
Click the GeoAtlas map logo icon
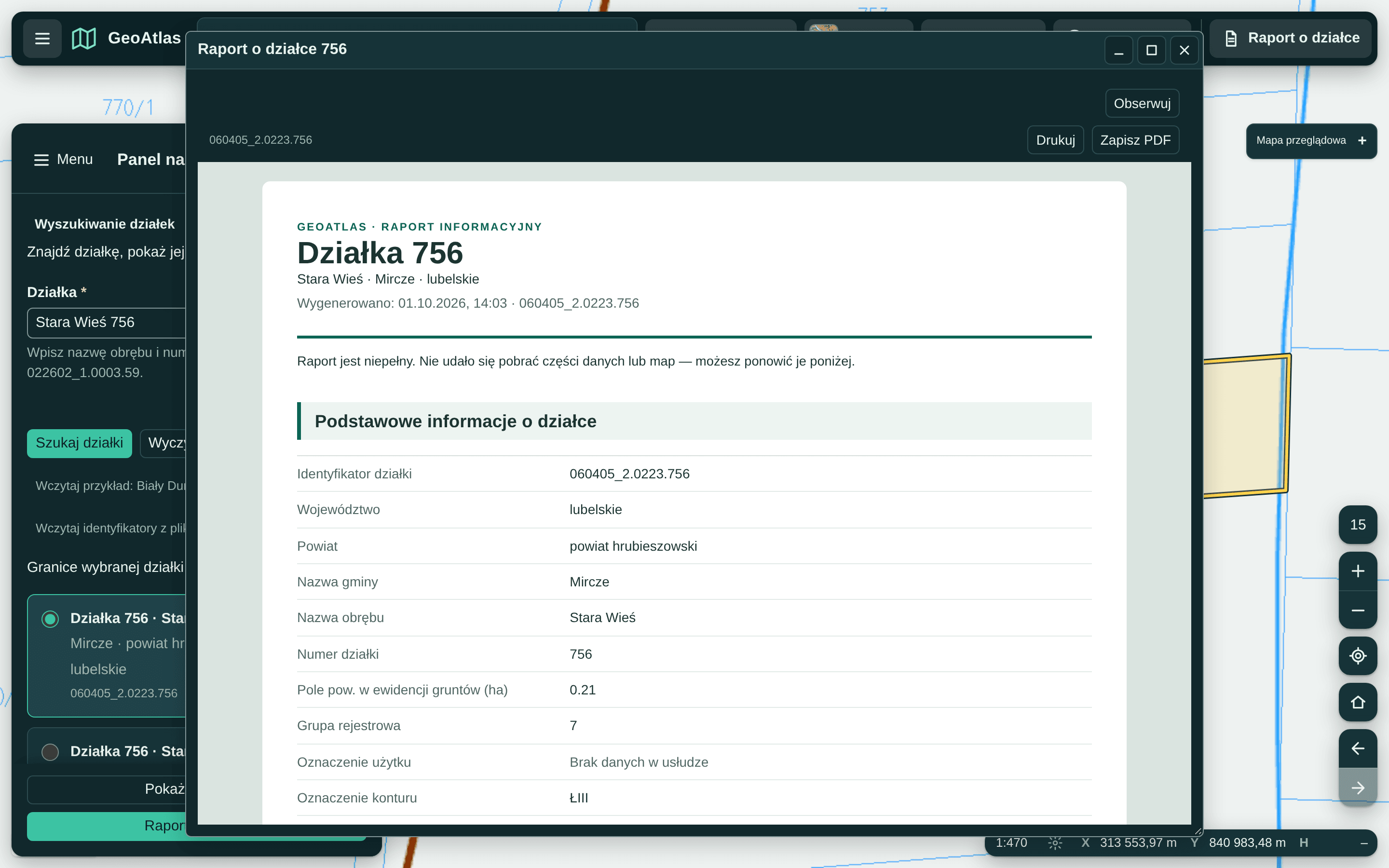pyautogui.click(x=84, y=39)
